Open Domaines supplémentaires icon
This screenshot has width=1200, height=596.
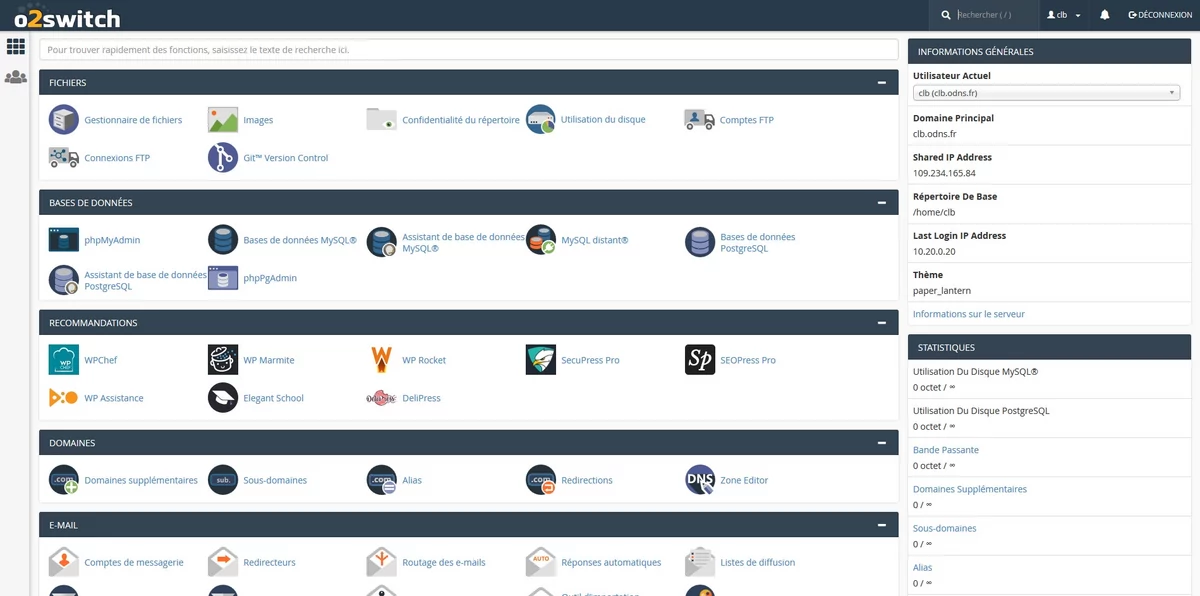[x=64, y=480]
